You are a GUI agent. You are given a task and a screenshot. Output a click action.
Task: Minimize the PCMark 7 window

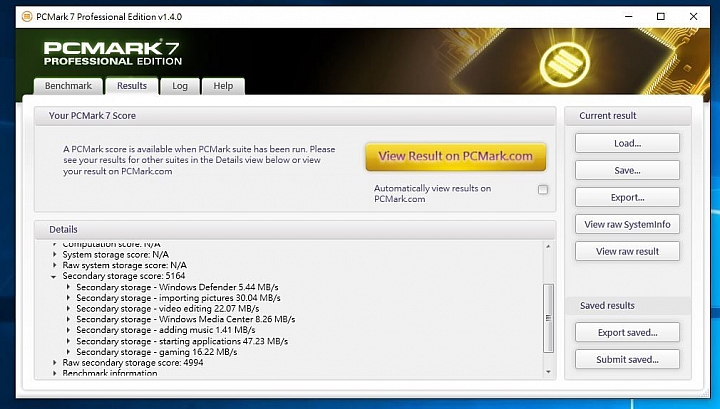pyautogui.click(x=629, y=17)
